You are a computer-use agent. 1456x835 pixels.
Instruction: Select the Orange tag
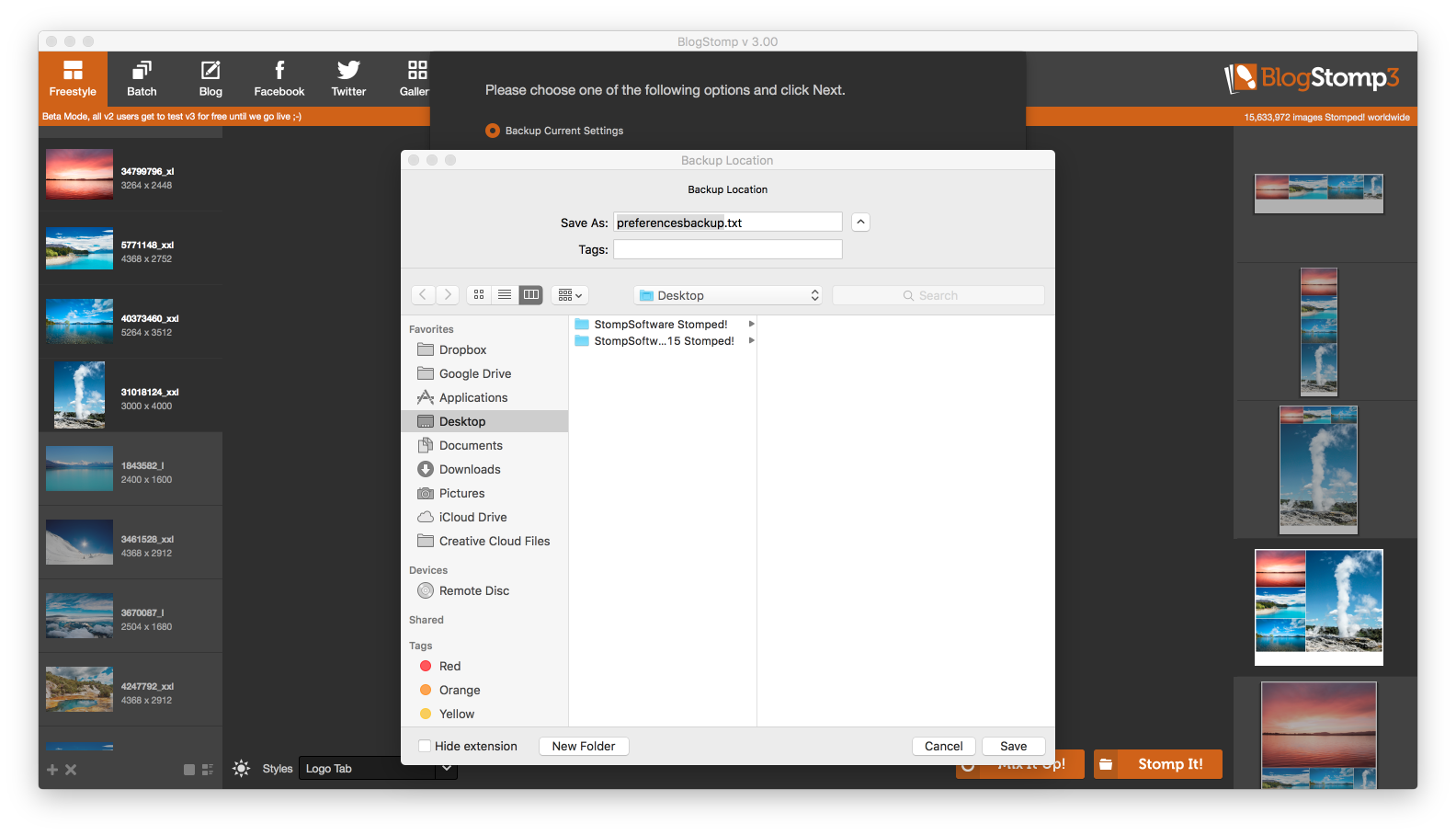(x=485, y=690)
